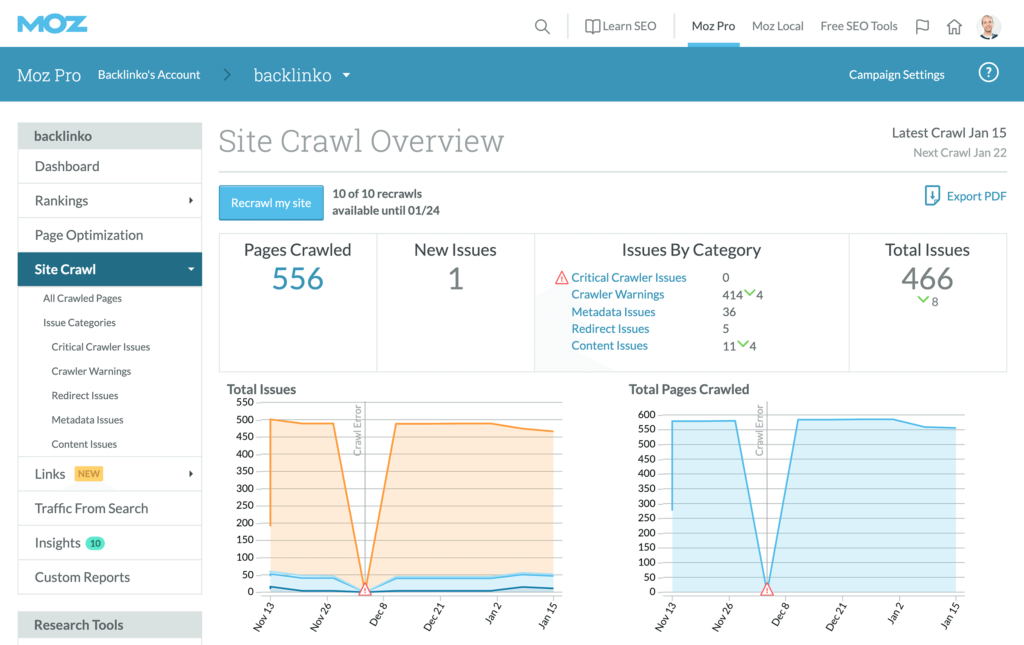Click the Research Tools sidebar header
Screen dimensions: 1024x645
110,625
